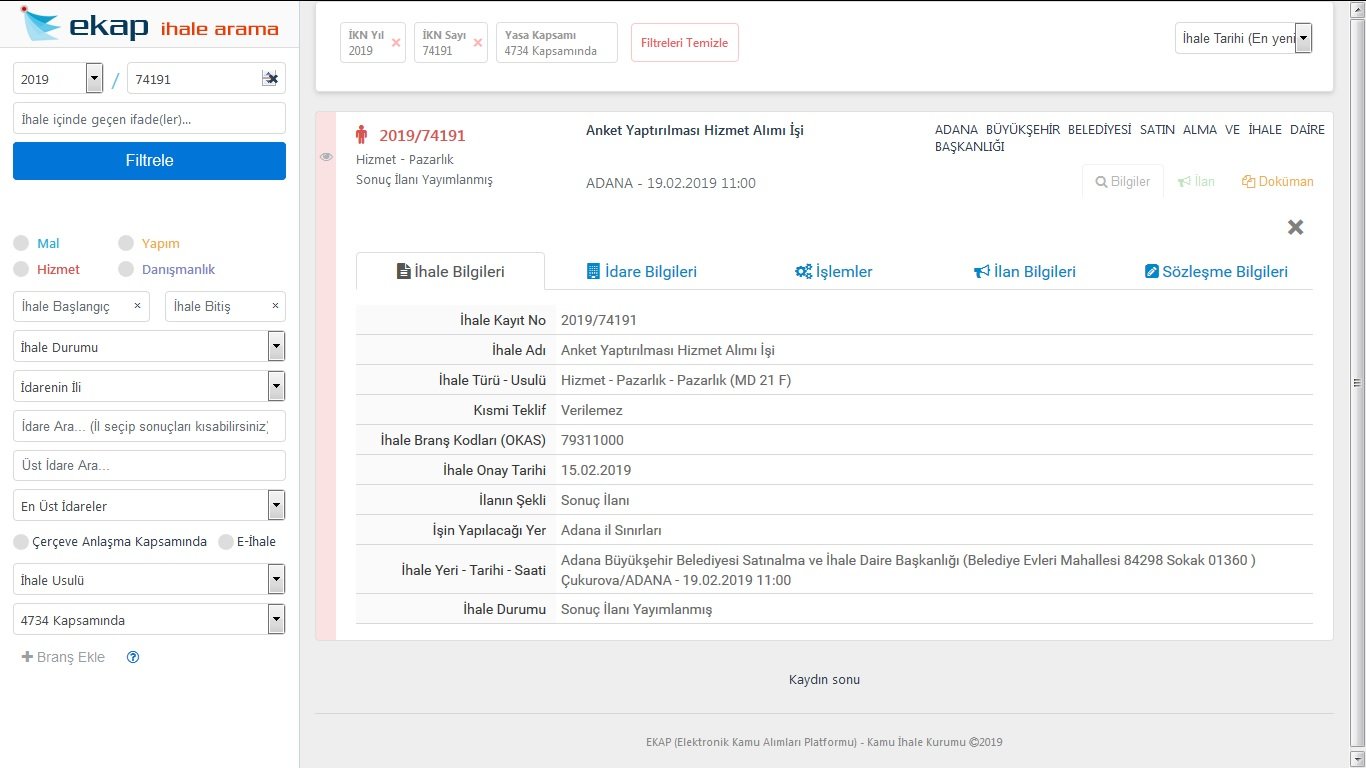Click the Branş Ekle link
This screenshot has width=1366, height=768.
(x=63, y=657)
